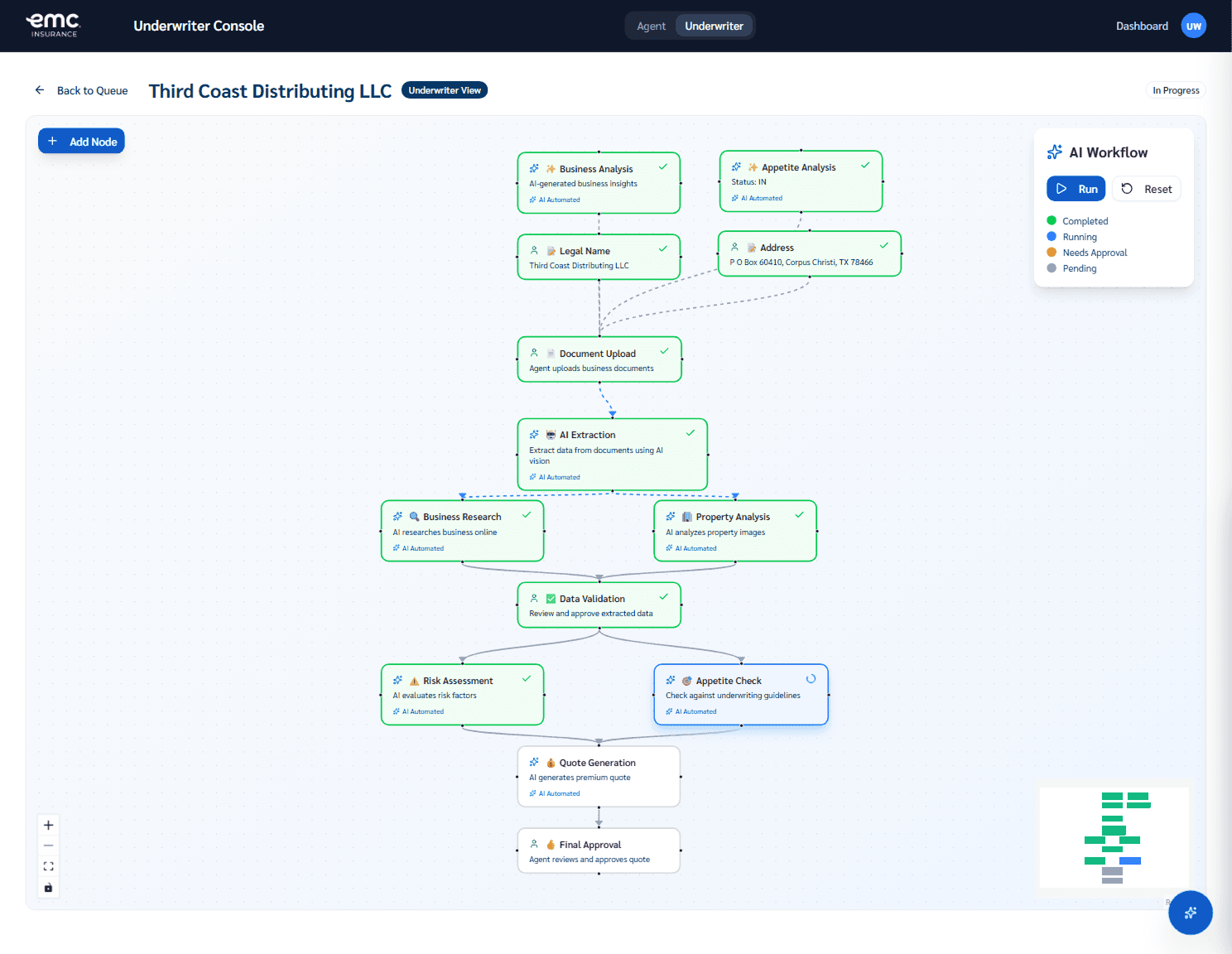
Task: Click the checkmark badge on Legal Name node
Action: pyautogui.click(x=662, y=248)
